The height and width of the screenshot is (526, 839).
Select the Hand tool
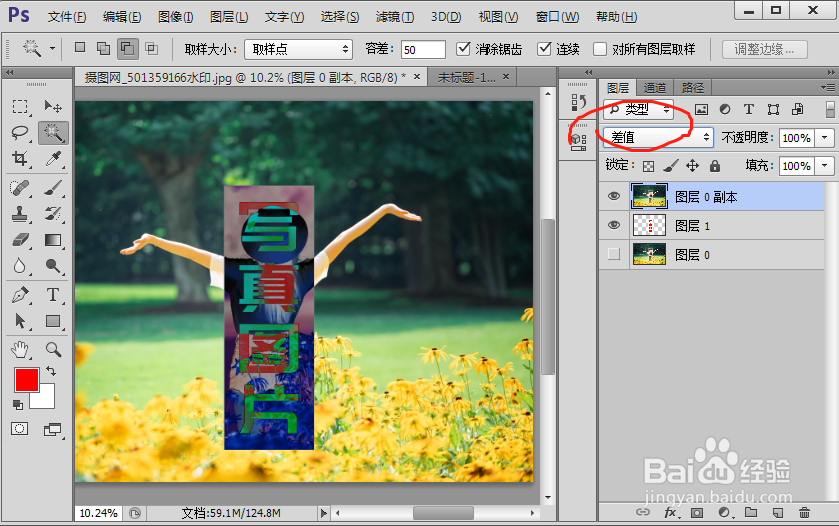pyautogui.click(x=20, y=350)
